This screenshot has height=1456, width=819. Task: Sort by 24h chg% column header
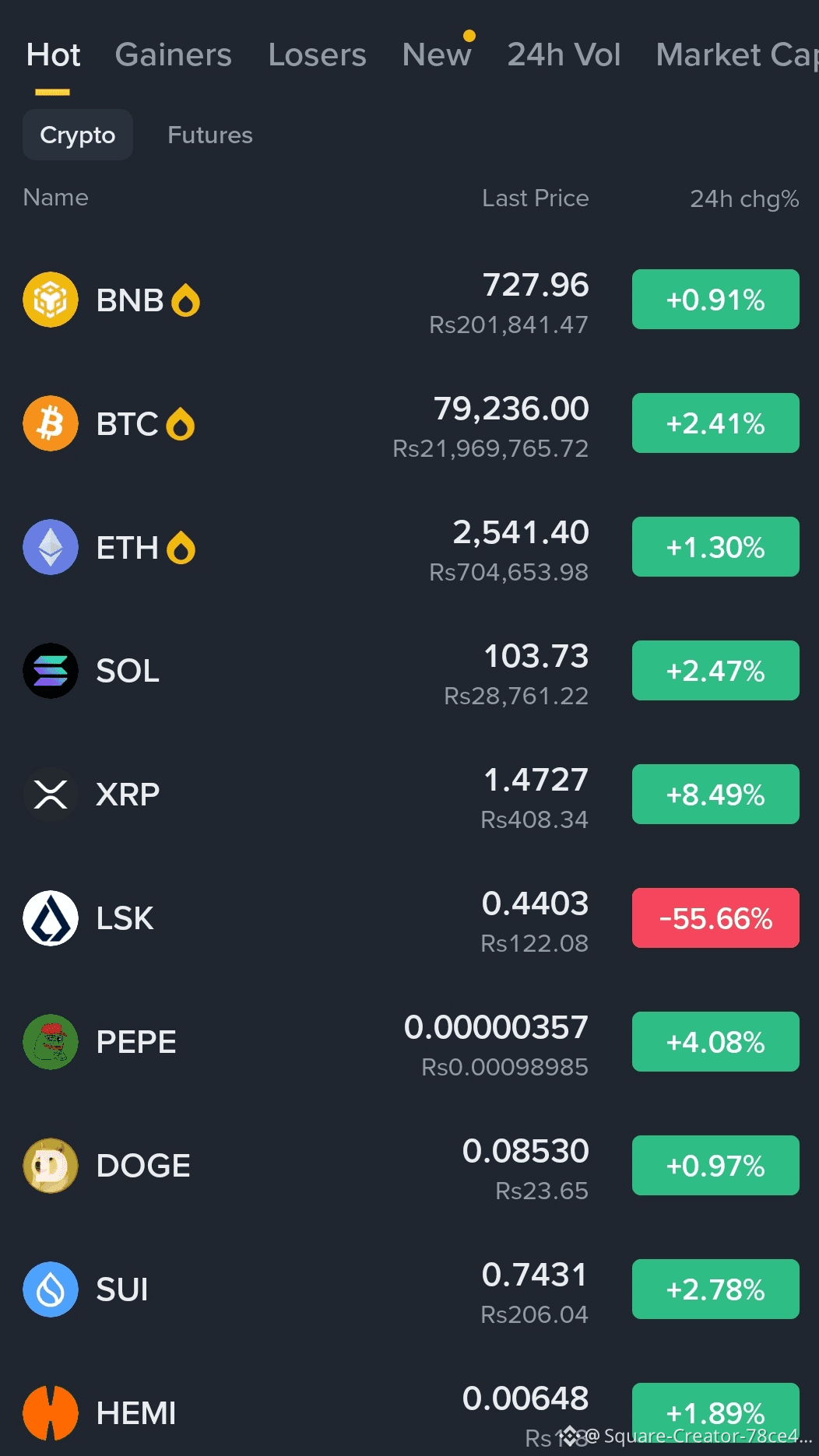click(744, 198)
